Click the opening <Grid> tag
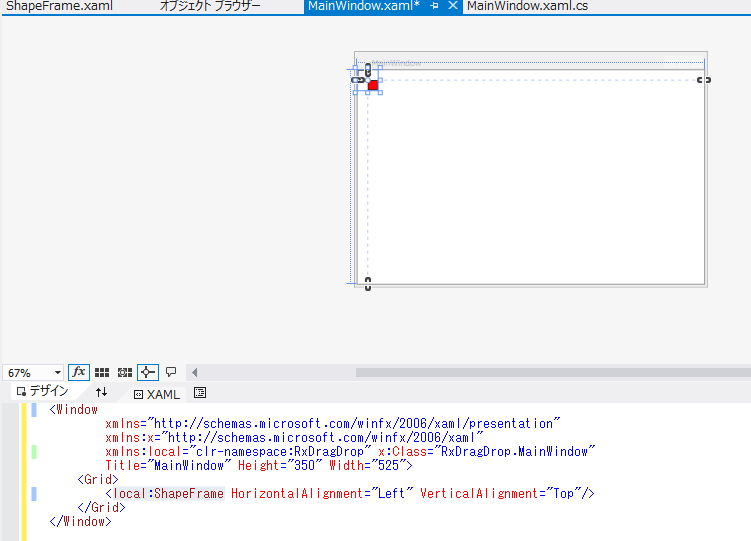This screenshot has height=541, width=751. 98,480
